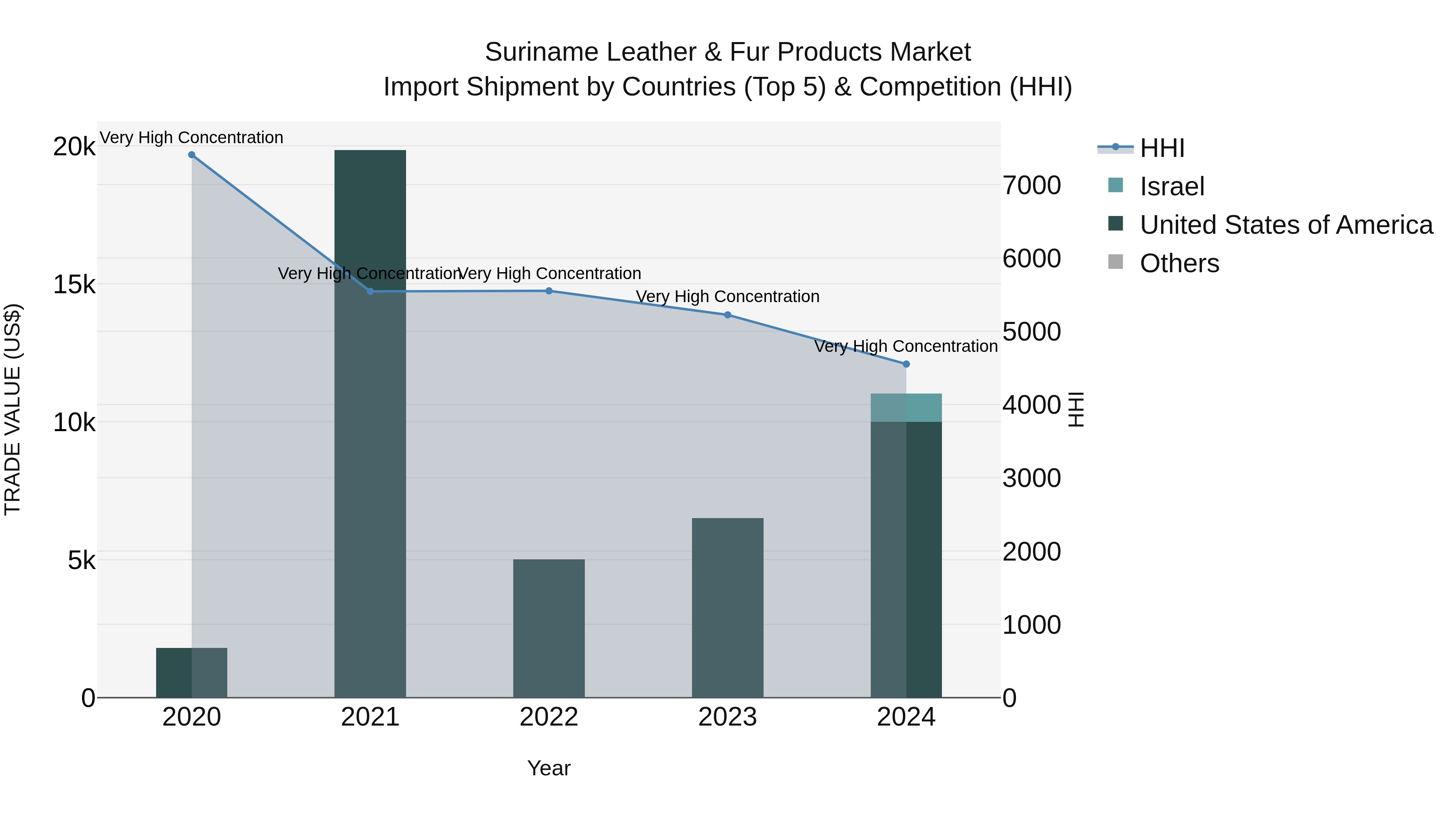Click the 2020 x-axis label
1456x819 pixels.
pos(192,717)
